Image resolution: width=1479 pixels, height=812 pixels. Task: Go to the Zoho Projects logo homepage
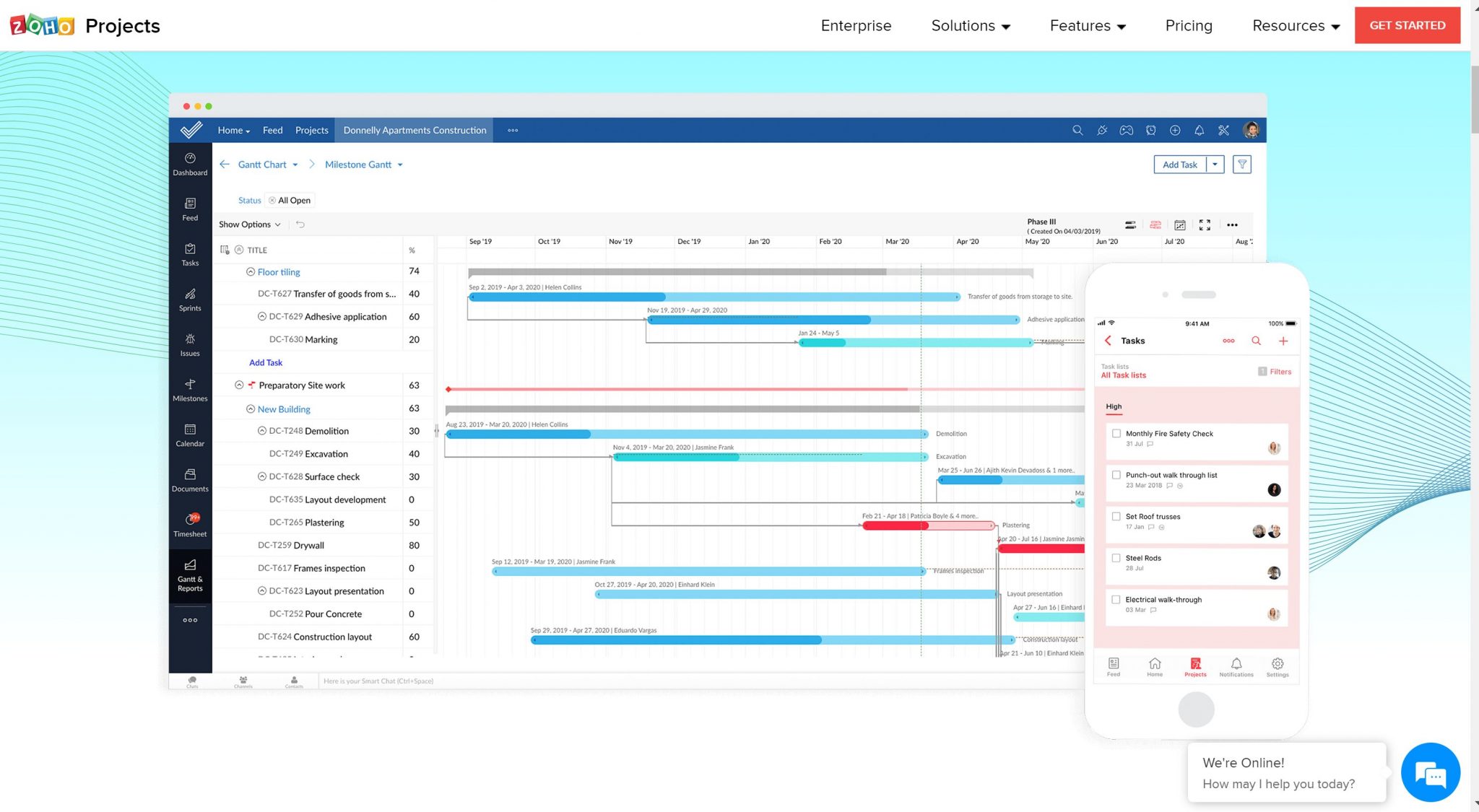click(x=85, y=26)
